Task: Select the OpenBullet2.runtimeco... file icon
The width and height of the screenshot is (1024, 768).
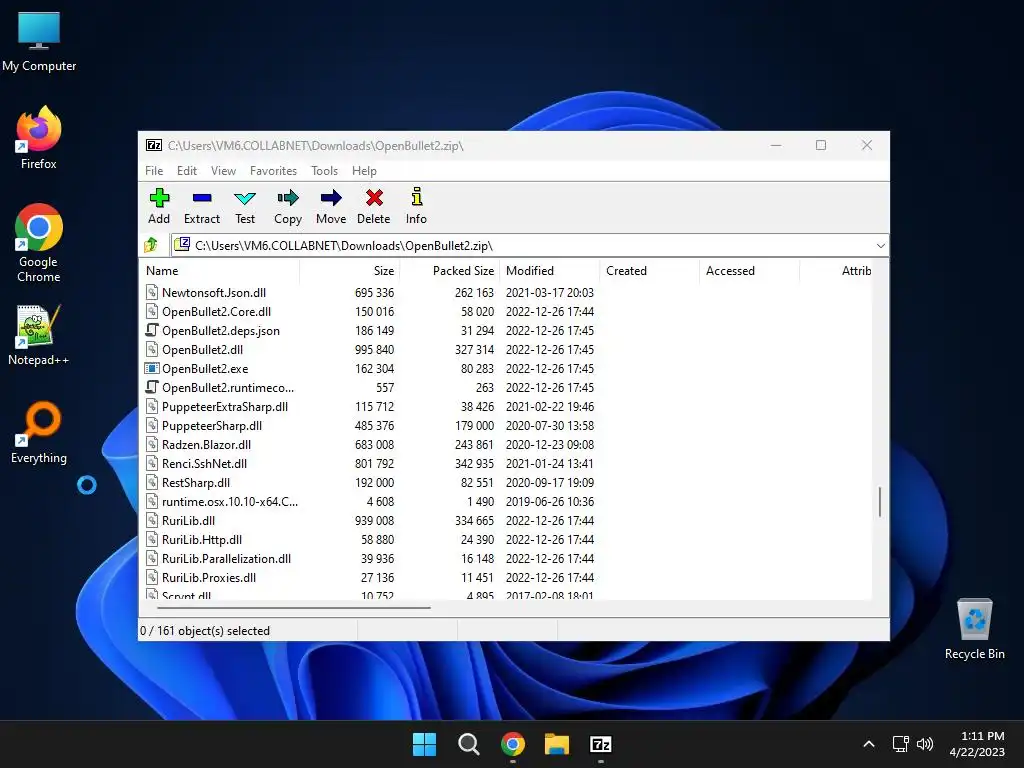Action: click(152, 387)
